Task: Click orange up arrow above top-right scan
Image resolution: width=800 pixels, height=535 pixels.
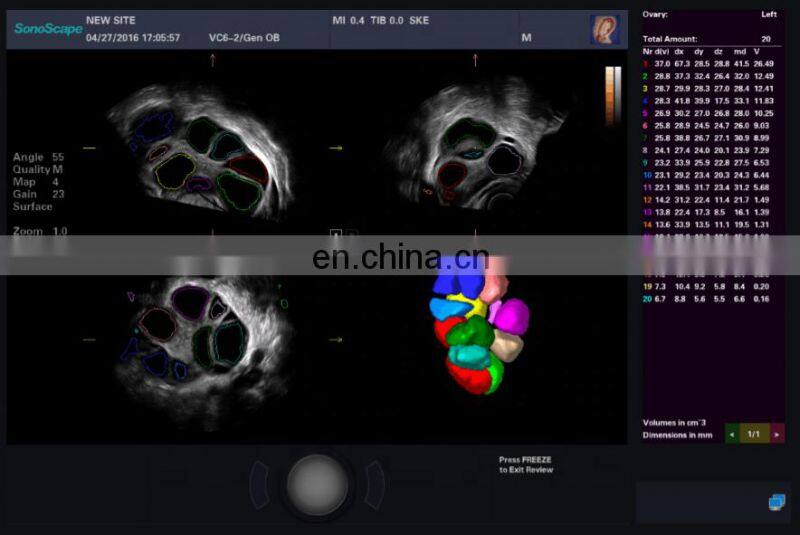Action: (x=476, y=60)
